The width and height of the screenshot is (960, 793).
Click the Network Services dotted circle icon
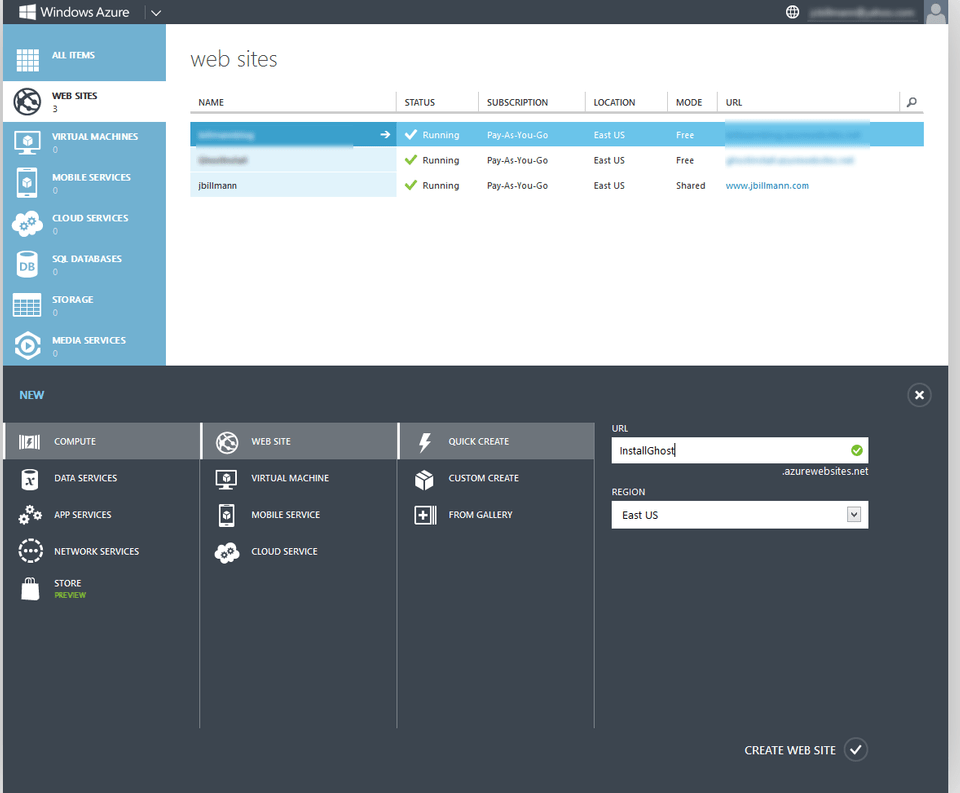coord(30,551)
